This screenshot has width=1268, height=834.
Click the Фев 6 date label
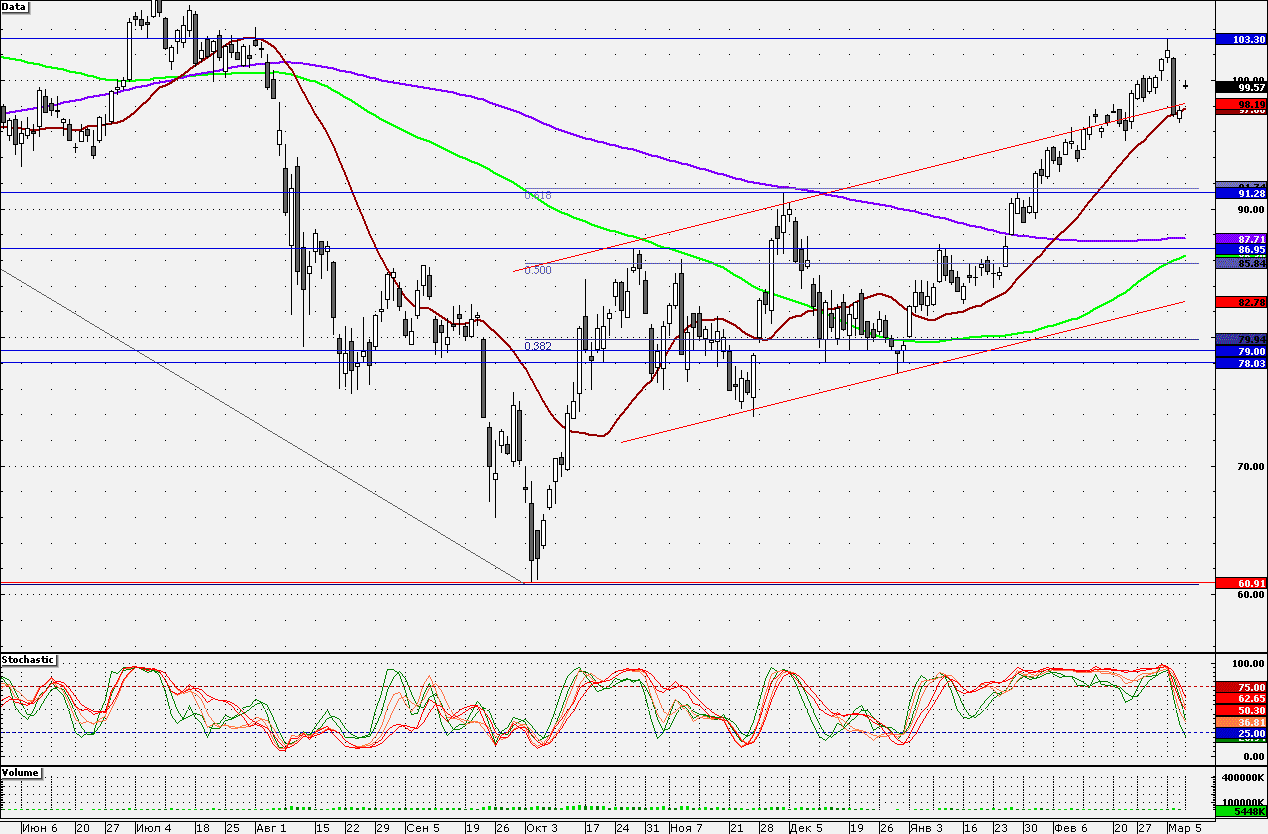click(1070, 827)
